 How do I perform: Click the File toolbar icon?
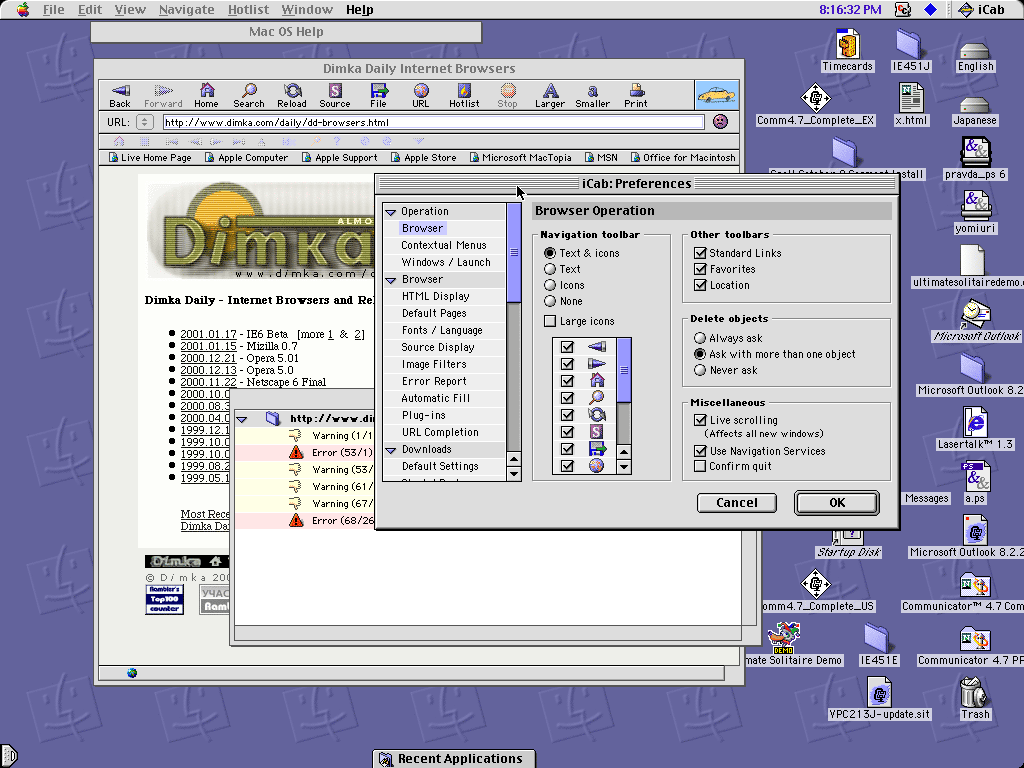[378, 95]
